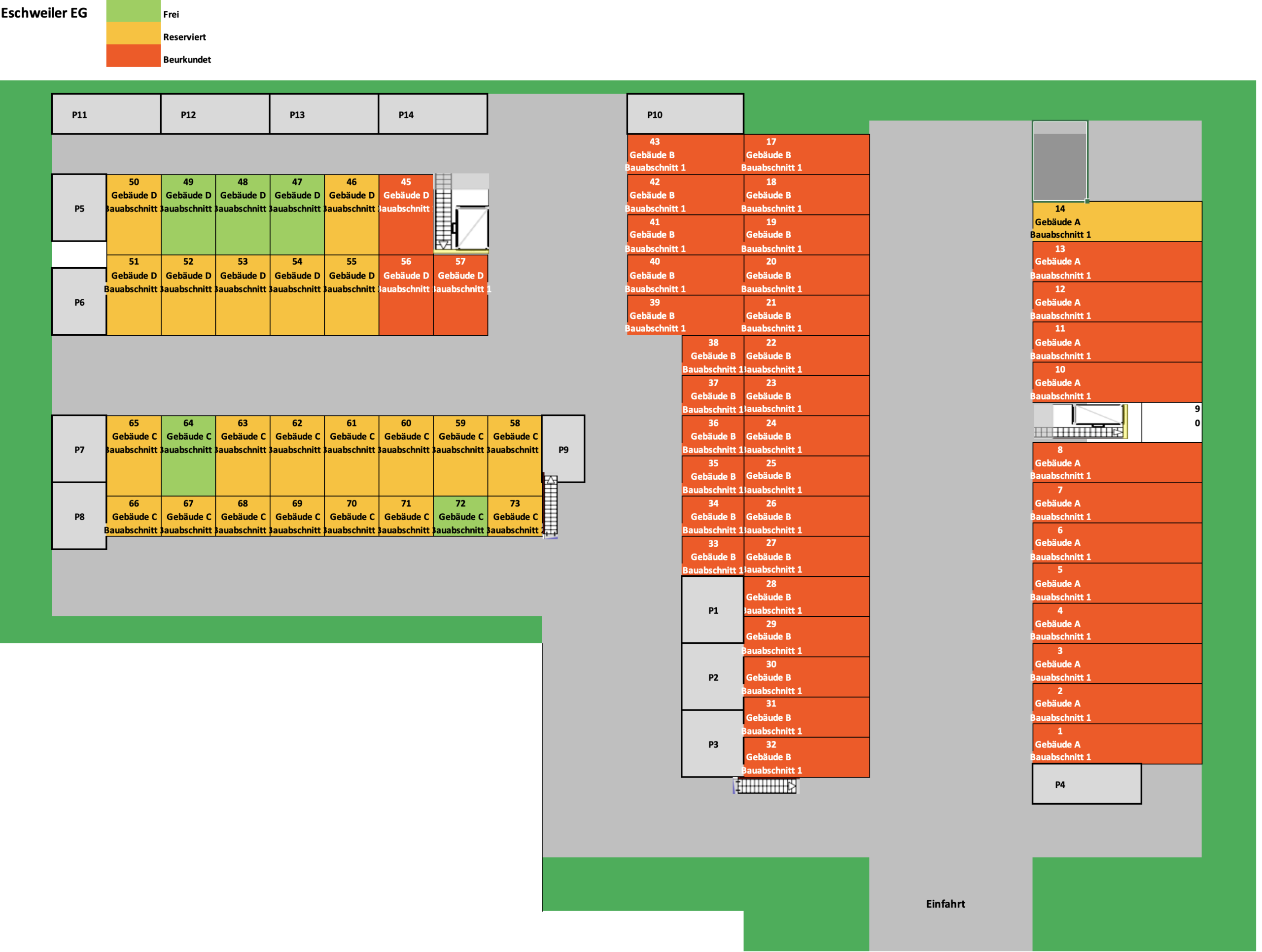
Task: Click the stair and elevator graphic in Gebäude A
Action: point(1082,422)
